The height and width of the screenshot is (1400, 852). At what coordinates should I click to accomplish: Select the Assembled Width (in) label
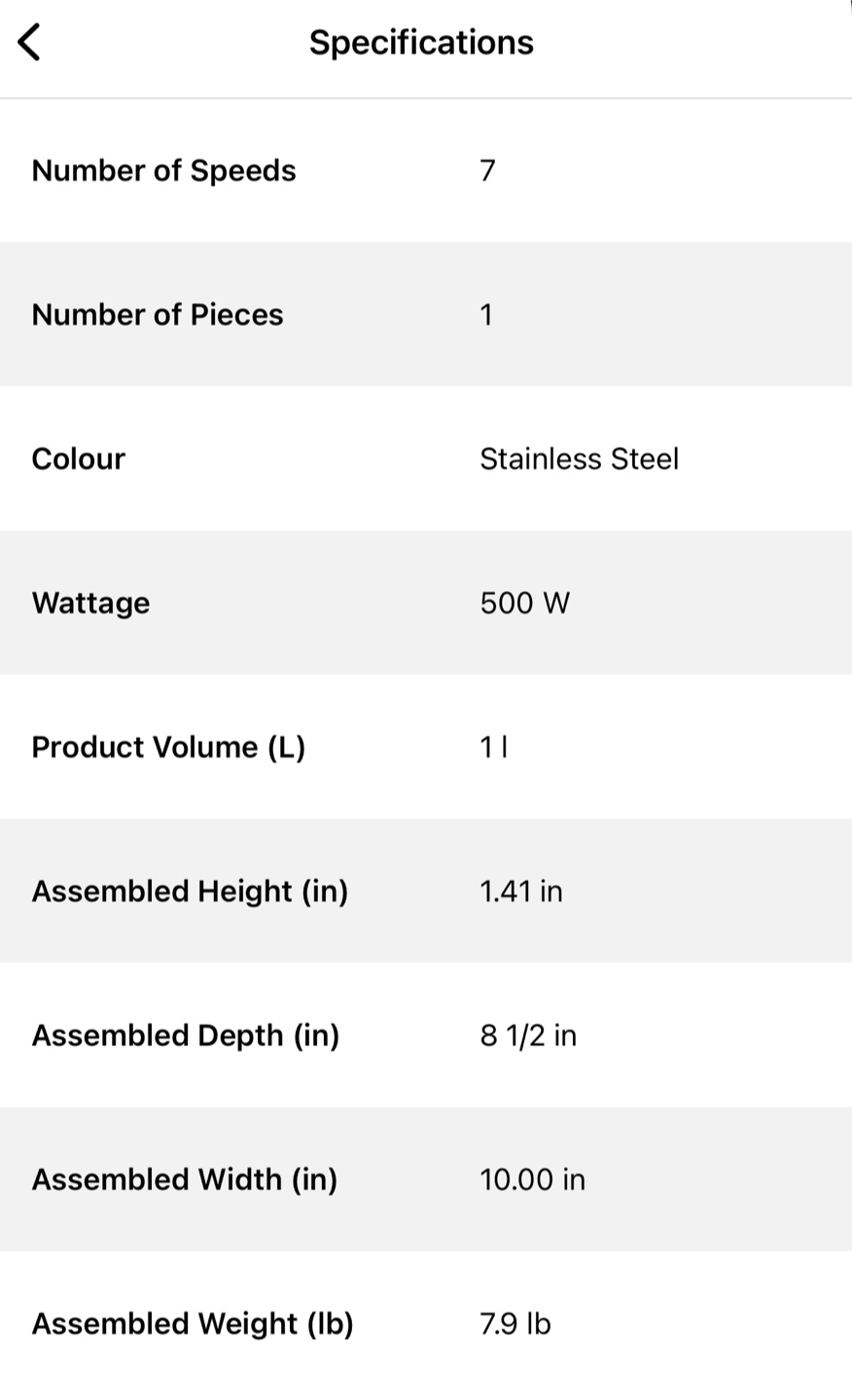pos(185,1179)
